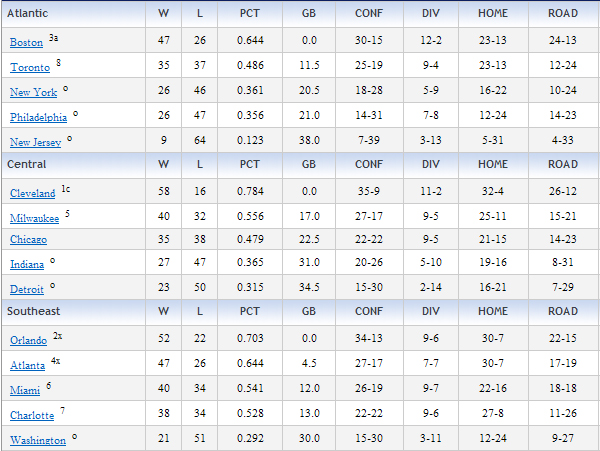This screenshot has width=600, height=451.
Task: Open the Indiana team link
Action: [x=27, y=265]
